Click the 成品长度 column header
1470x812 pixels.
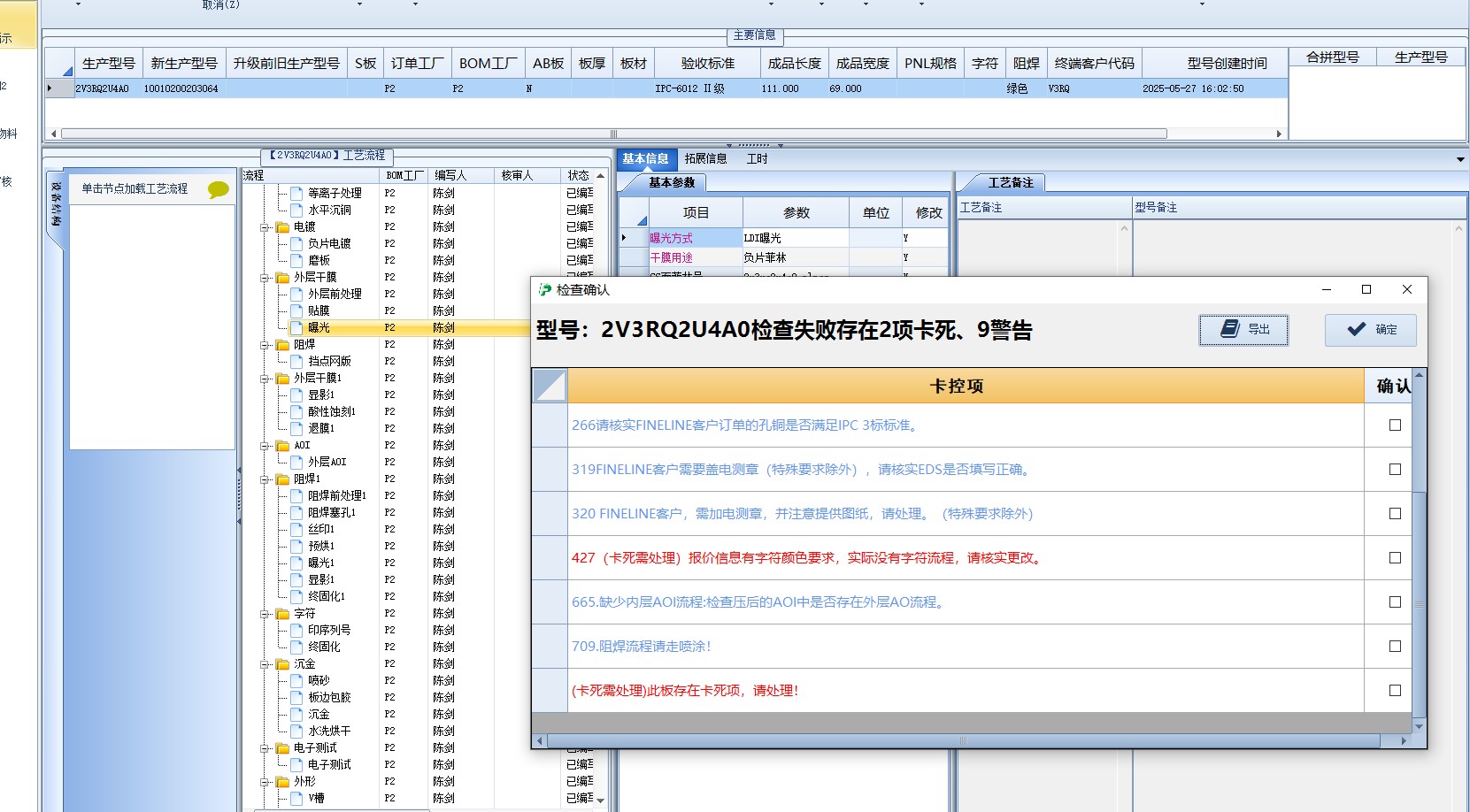794,64
